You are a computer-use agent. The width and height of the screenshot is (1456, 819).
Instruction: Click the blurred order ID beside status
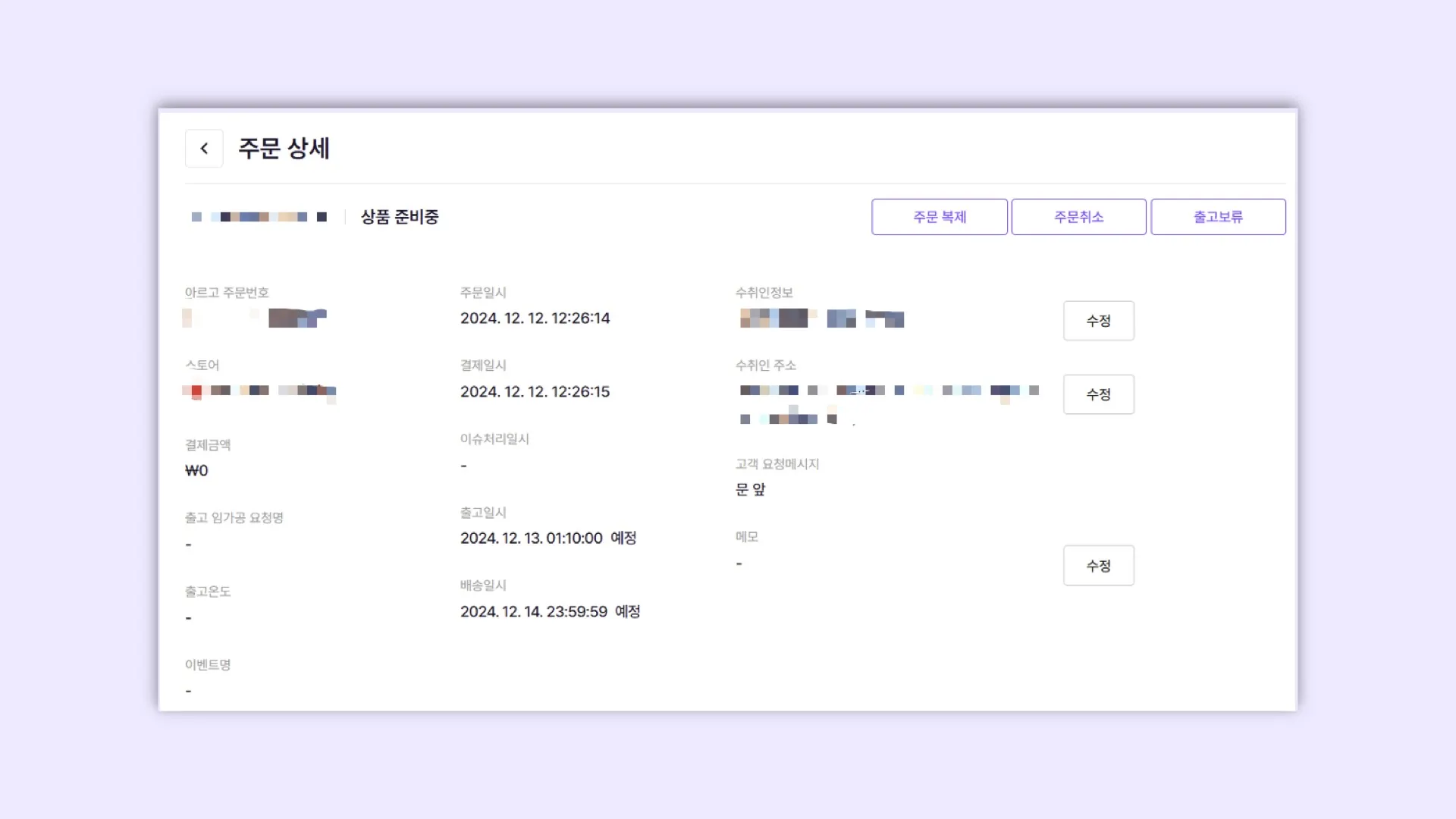[x=259, y=217]
